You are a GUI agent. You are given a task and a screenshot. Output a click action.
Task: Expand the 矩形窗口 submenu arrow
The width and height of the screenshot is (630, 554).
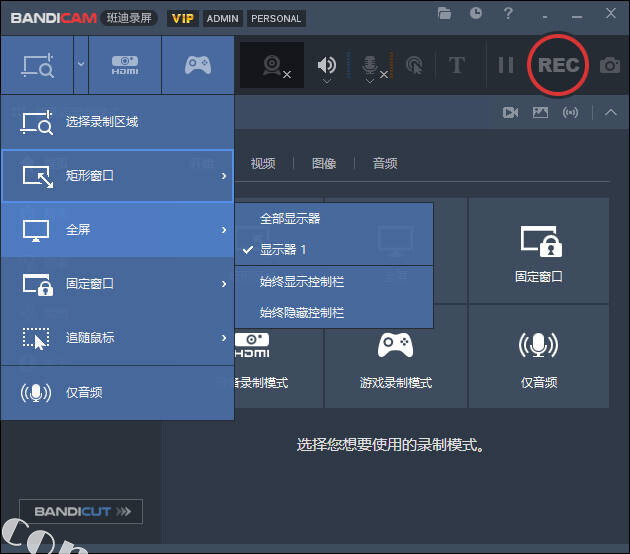224,176
